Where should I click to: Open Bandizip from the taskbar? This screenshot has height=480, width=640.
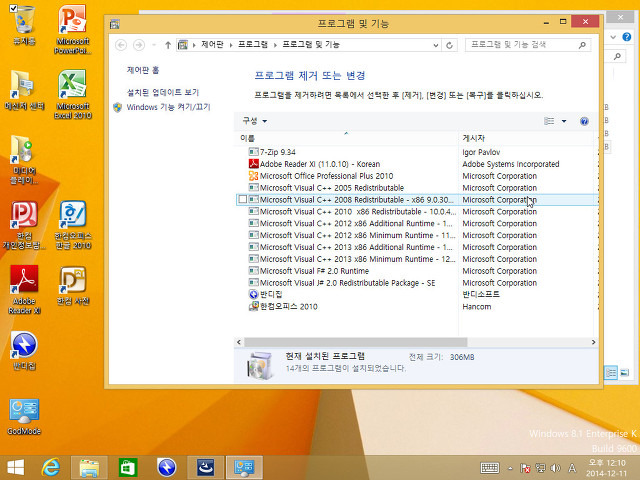click(x=167, y=467)
